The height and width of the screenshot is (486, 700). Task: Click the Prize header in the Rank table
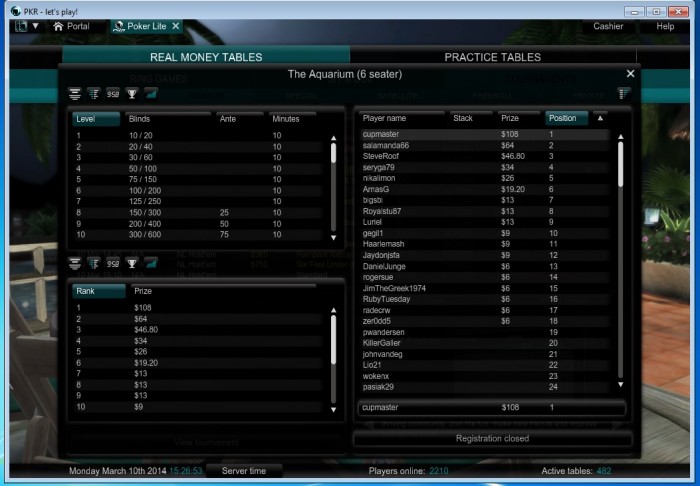223,291
